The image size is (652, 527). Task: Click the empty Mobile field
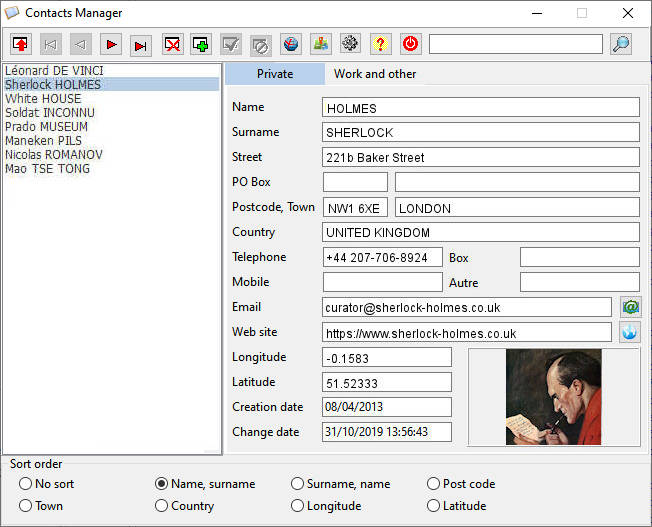coord(383,282)
